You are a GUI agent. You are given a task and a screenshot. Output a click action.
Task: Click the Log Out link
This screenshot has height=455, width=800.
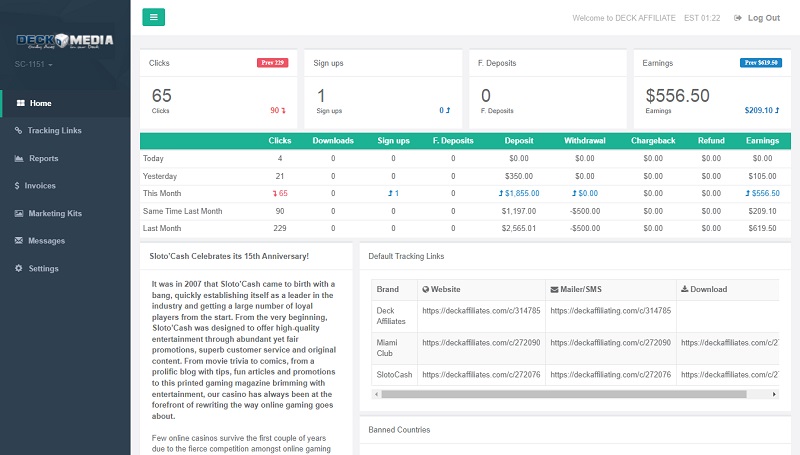click(757, 18)
